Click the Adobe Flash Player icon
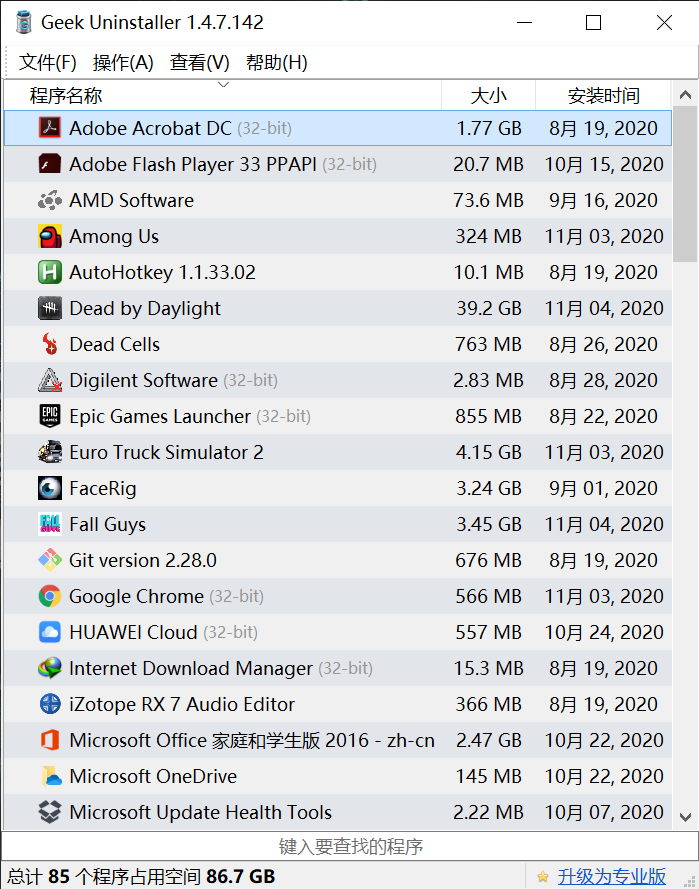 click(50, 164)
